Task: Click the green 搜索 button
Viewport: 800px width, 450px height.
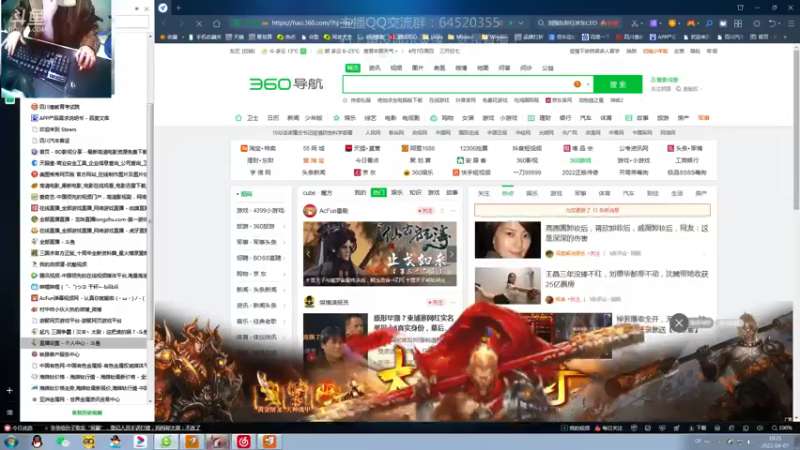Action: (617, 84)
